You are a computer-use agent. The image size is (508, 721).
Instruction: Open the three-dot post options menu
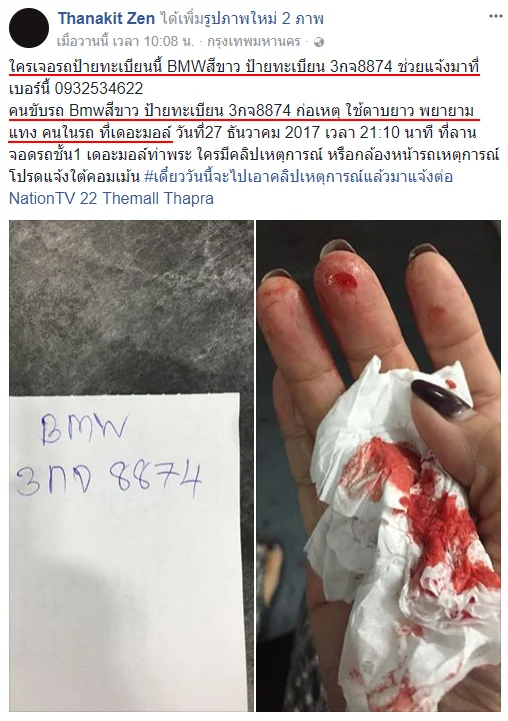coord(496,17)
